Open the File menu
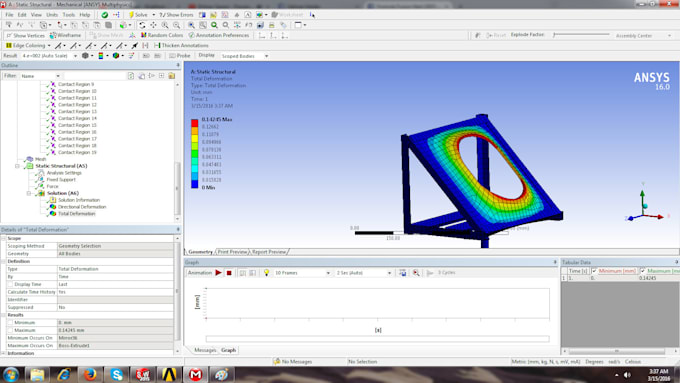 pos(9,15)
